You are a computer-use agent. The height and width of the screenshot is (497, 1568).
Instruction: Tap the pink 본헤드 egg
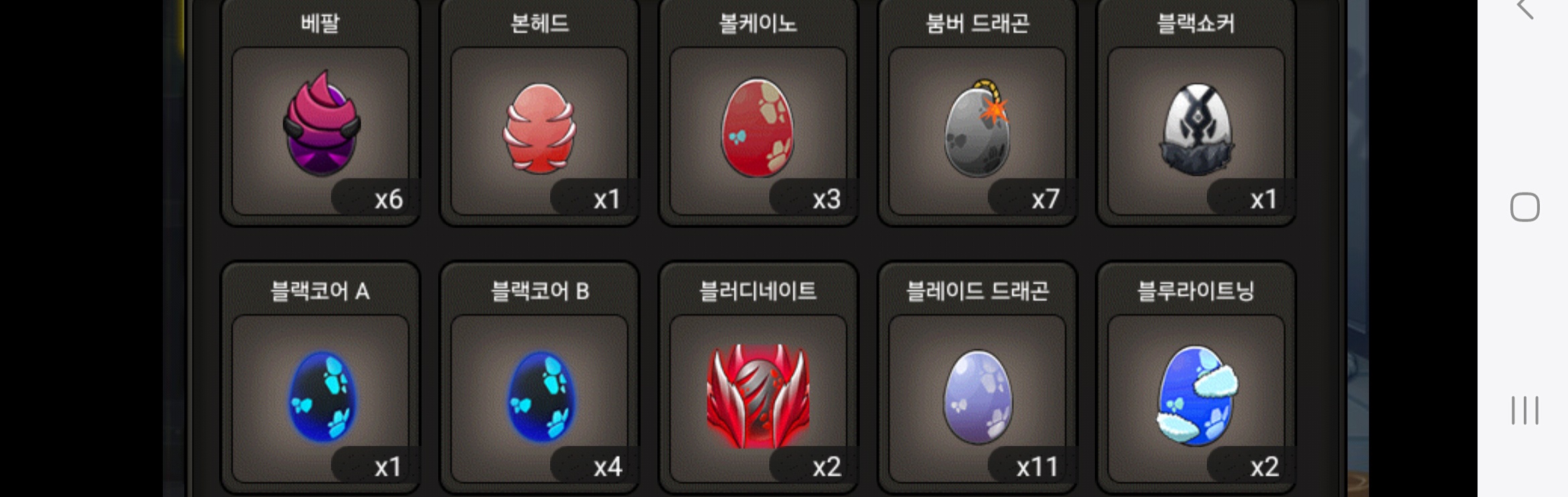(539, 128)
